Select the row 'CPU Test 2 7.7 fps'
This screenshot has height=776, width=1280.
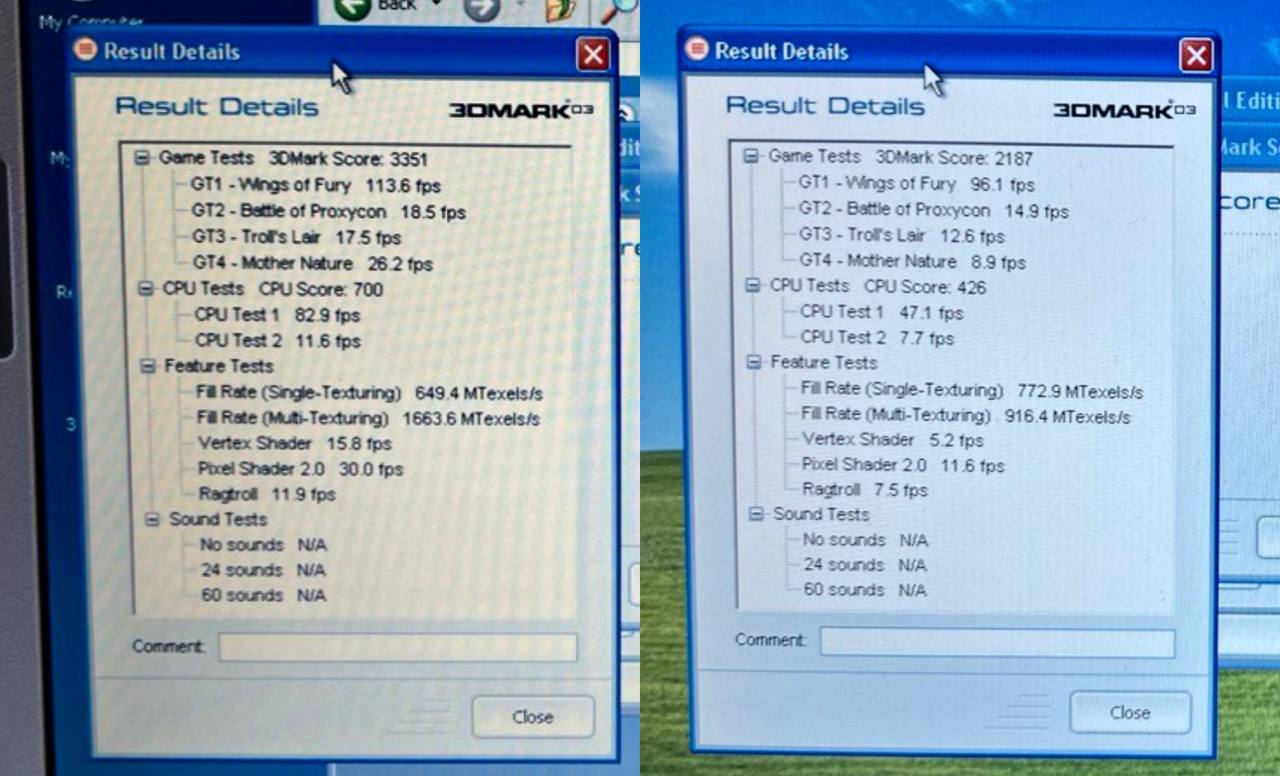pos(878,337)
